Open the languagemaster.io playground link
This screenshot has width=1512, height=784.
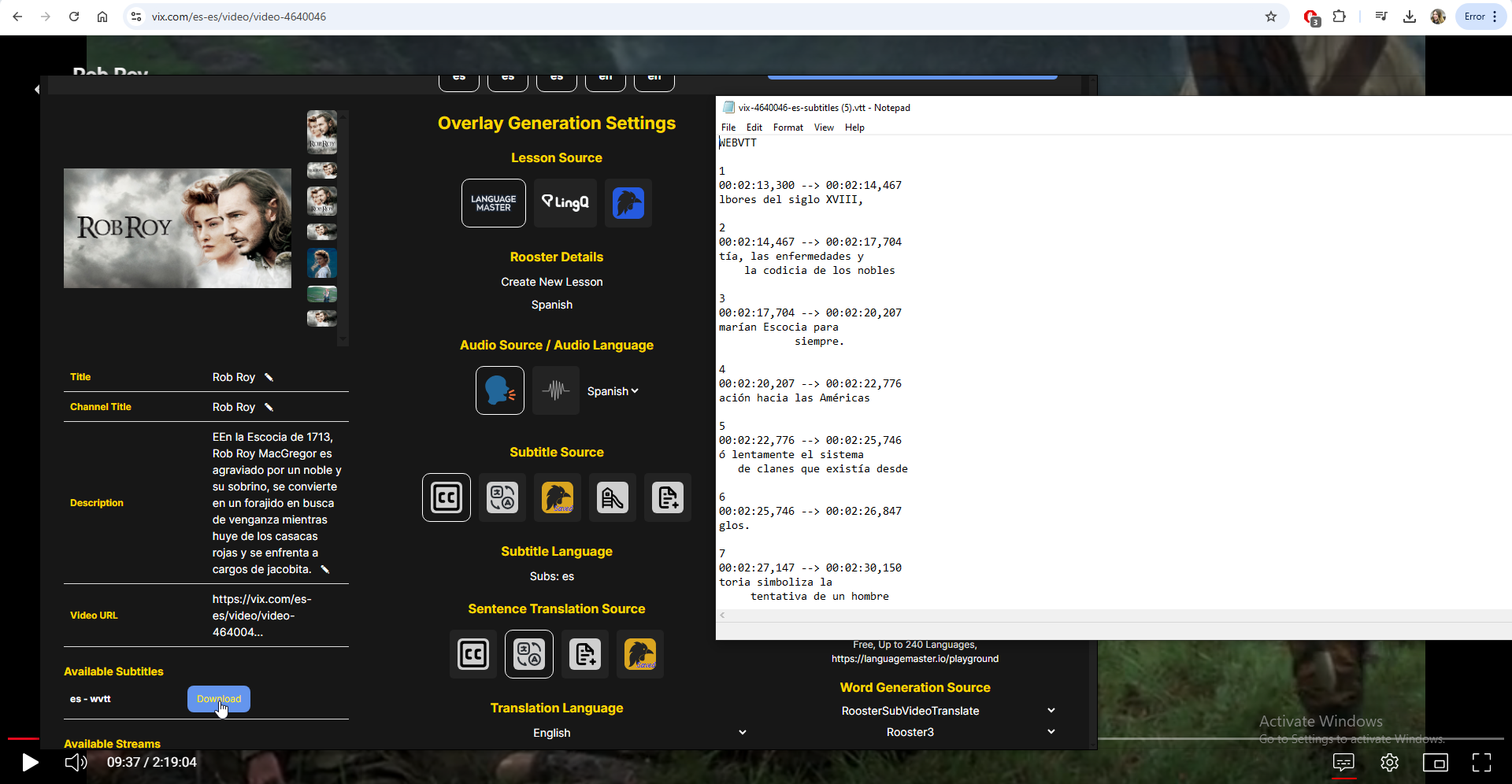(915, 659)
